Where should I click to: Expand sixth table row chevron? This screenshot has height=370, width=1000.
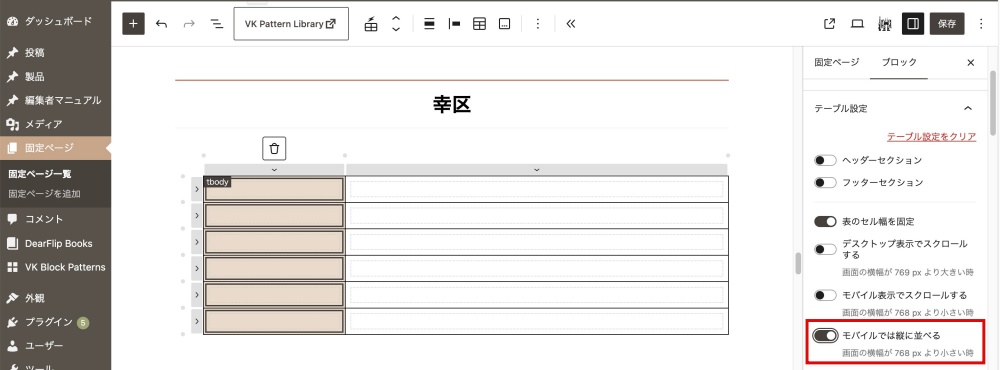[196, 321]
